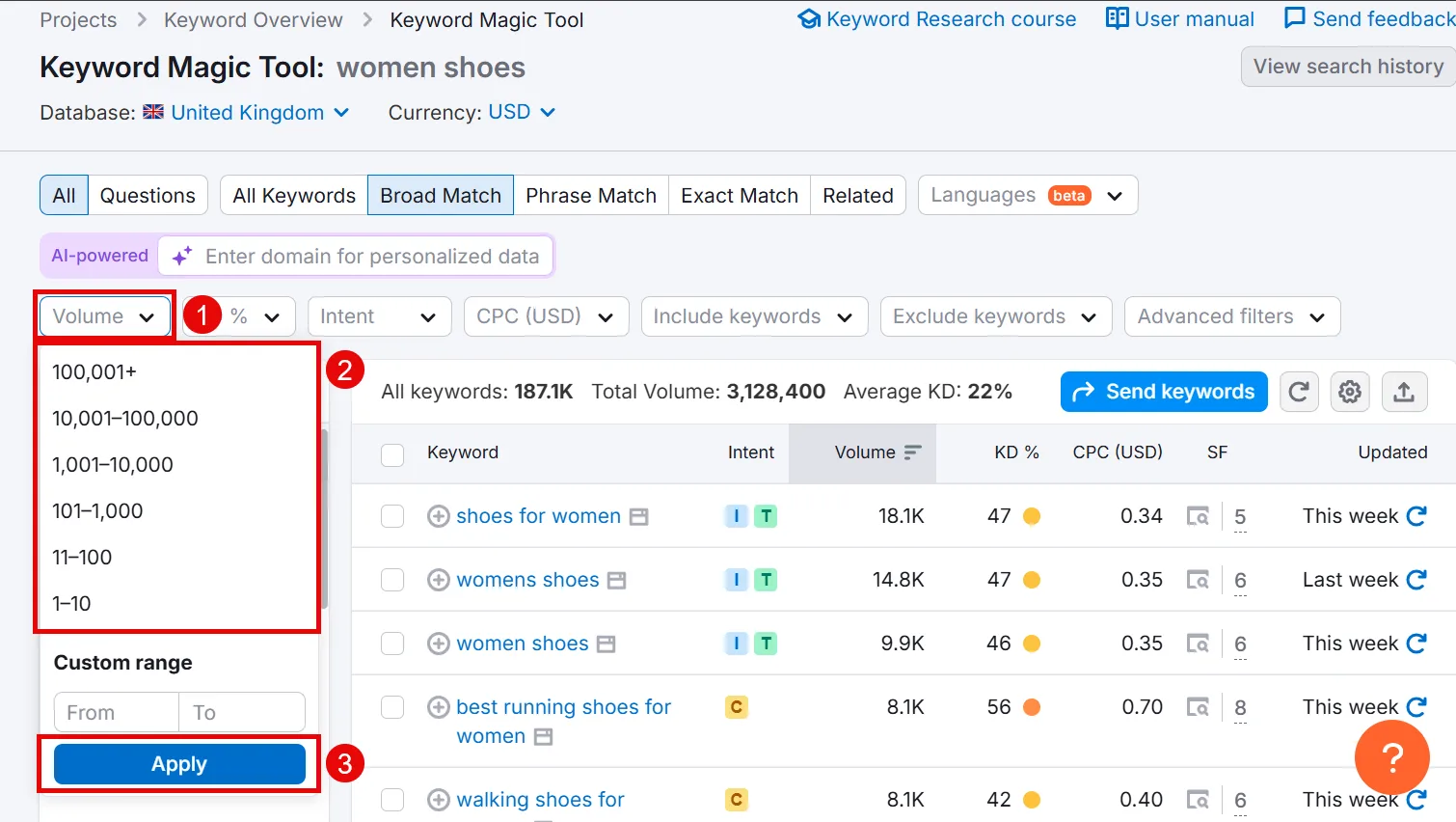
Task: Expand the Advanced filters dropdown
Action: [1232, 316]
